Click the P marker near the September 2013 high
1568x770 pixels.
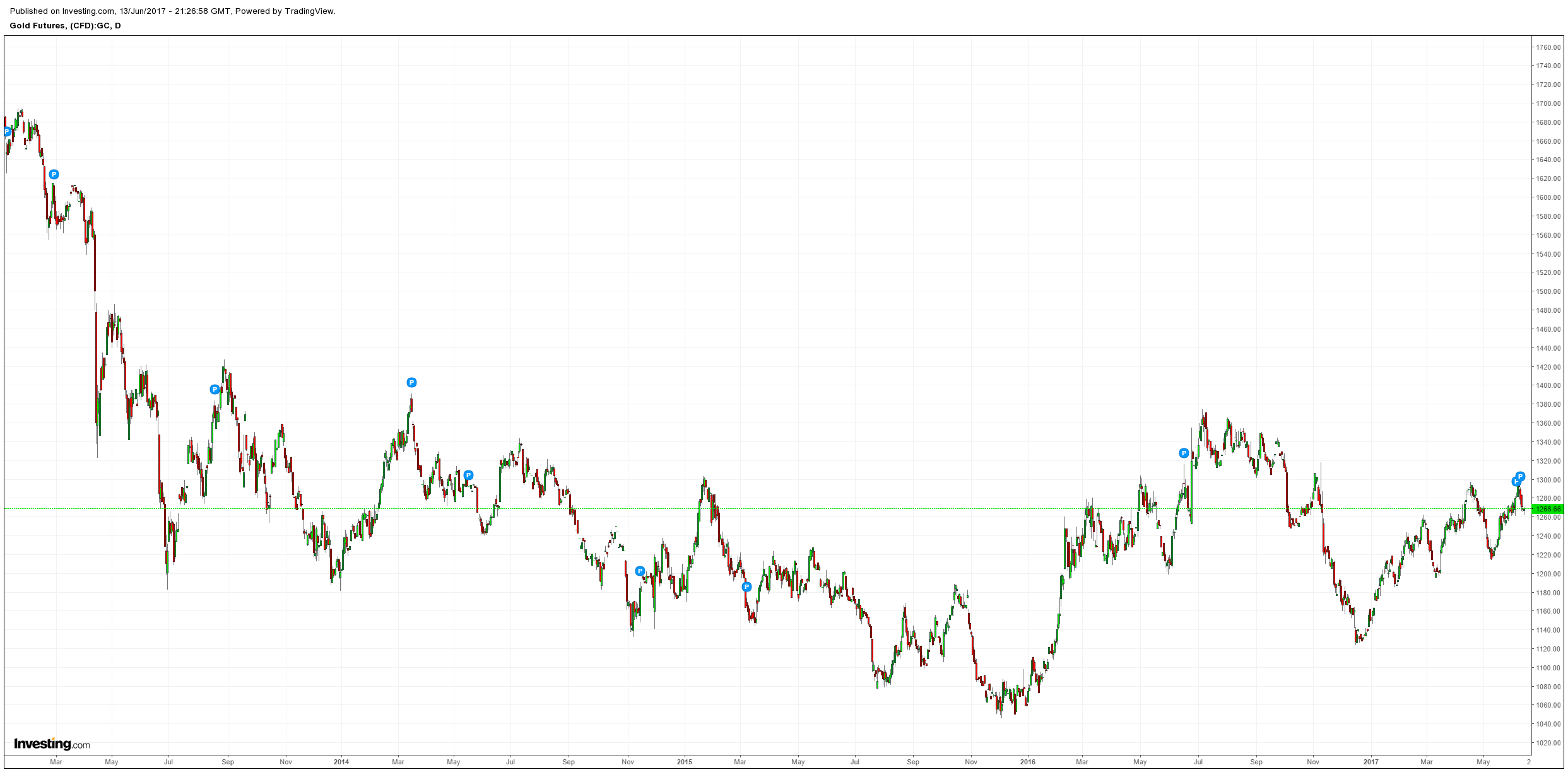point(215,389)
